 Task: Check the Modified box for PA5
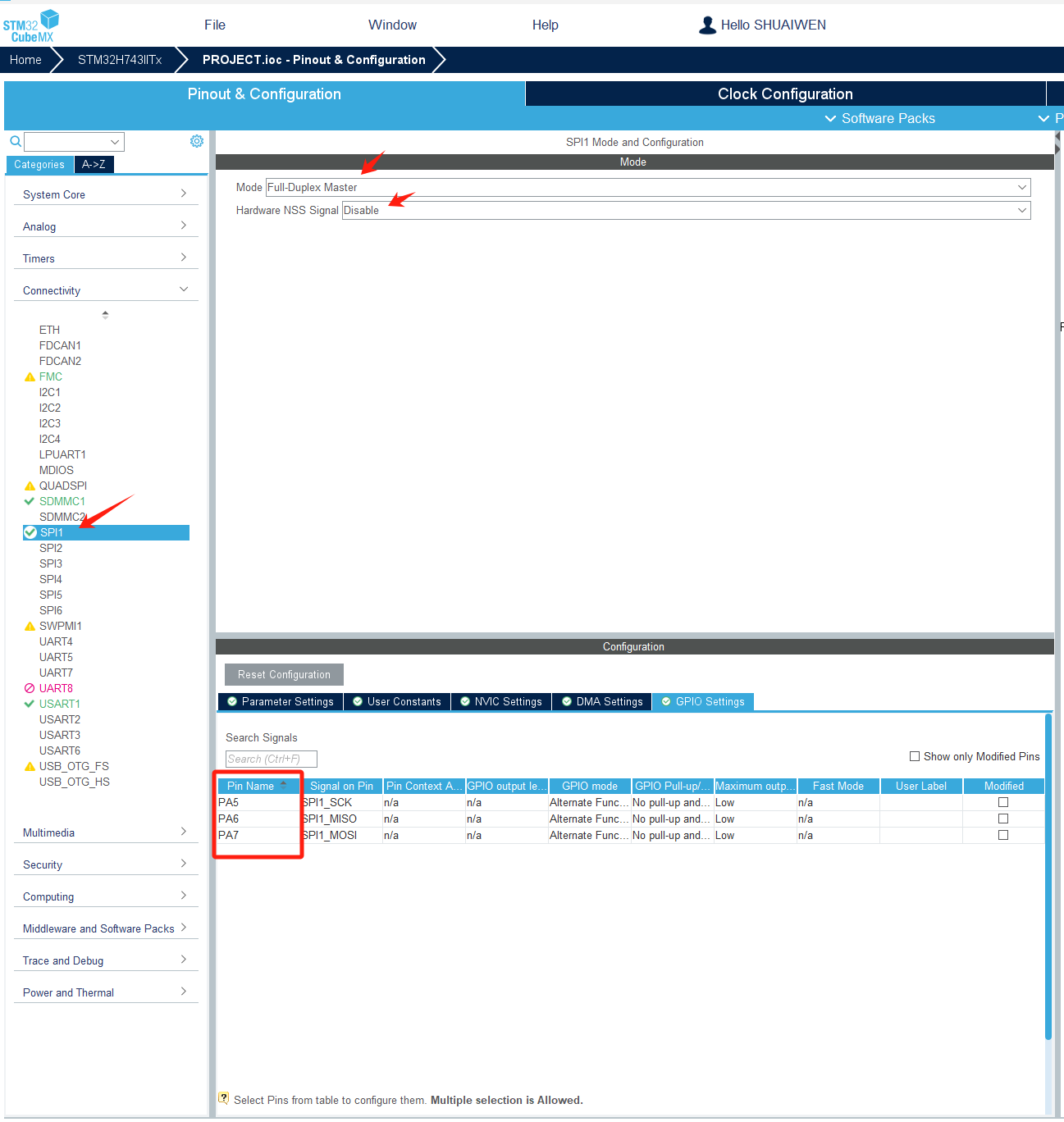[x=1003, y=802]
